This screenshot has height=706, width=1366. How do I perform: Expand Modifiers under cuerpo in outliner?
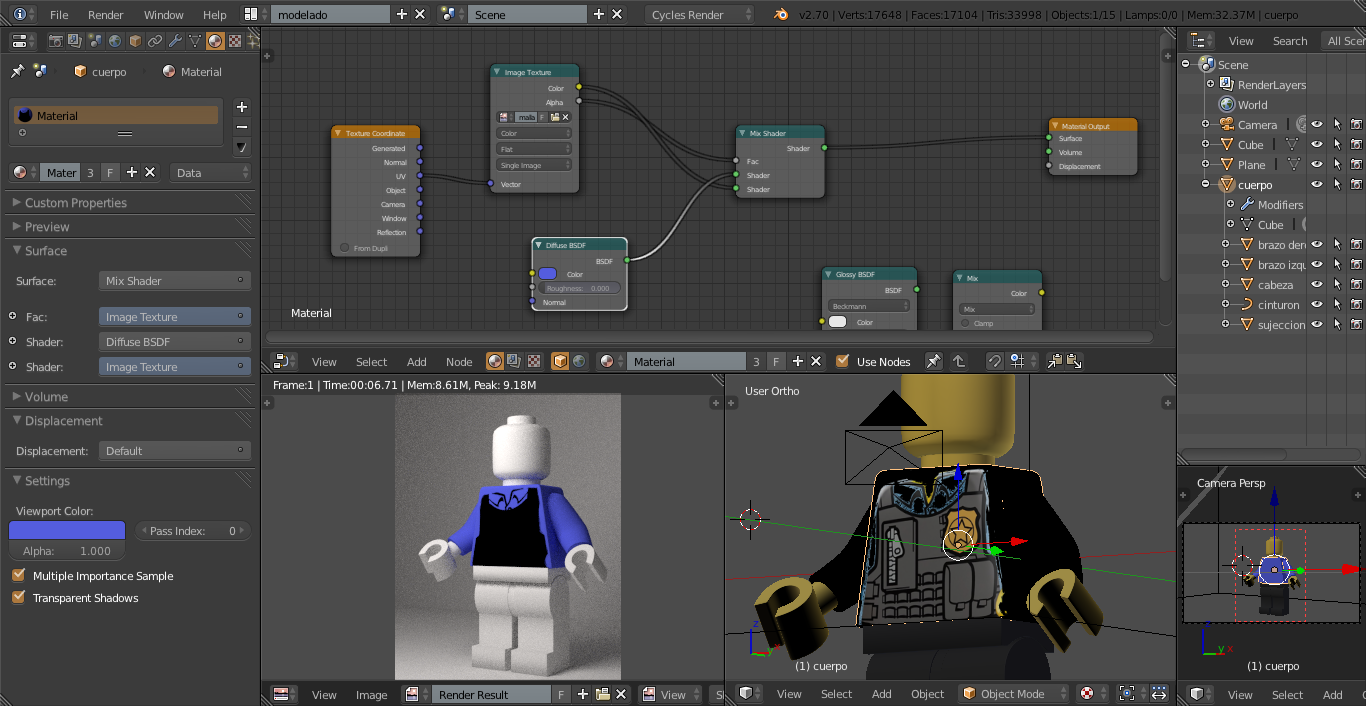tap(1232, 205)
